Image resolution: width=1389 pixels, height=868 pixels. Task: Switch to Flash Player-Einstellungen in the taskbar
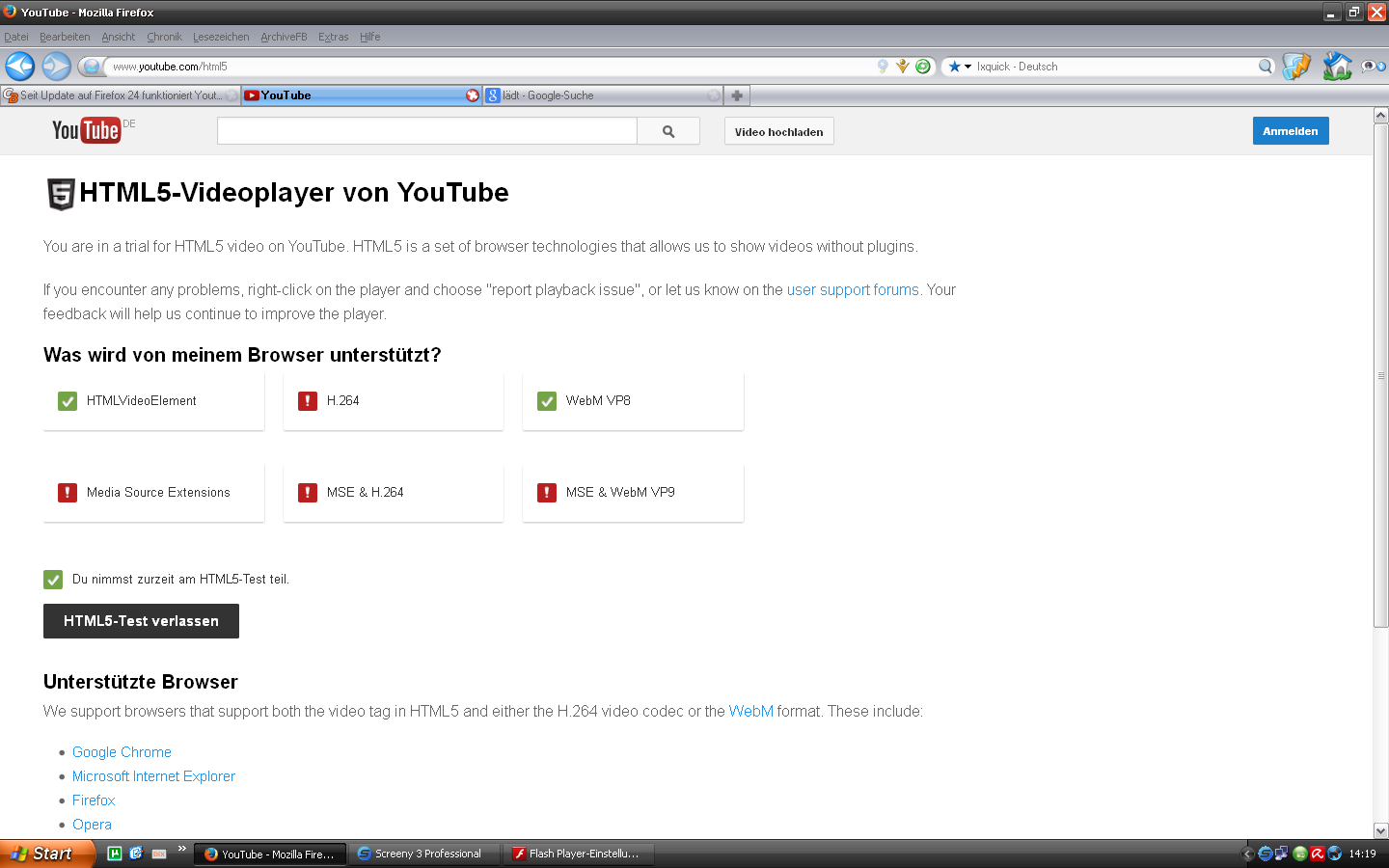click(x=580, y=854)
